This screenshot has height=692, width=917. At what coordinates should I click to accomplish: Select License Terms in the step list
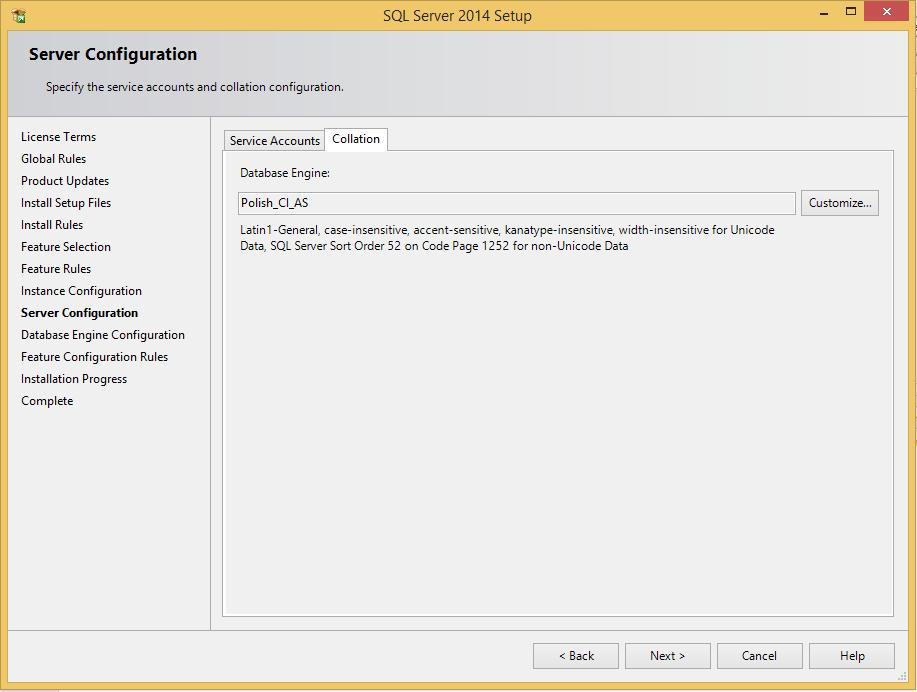(58, 137)
